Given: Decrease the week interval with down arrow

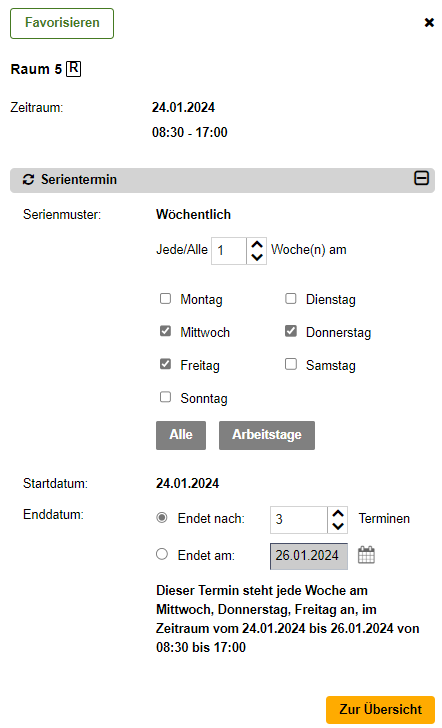Looking at the screenshot, I should 257,257.
